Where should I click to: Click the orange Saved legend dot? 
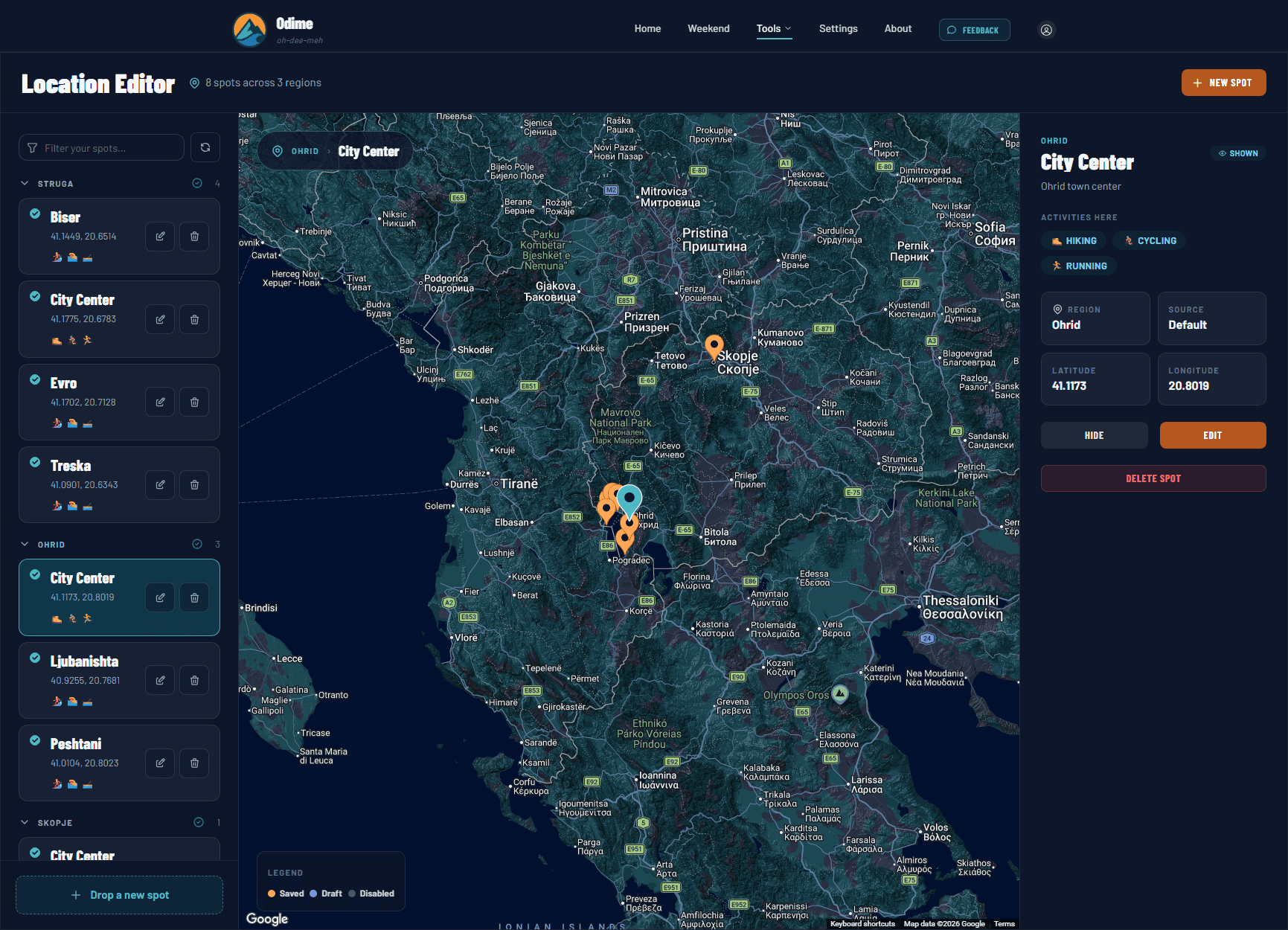(272, 894)
